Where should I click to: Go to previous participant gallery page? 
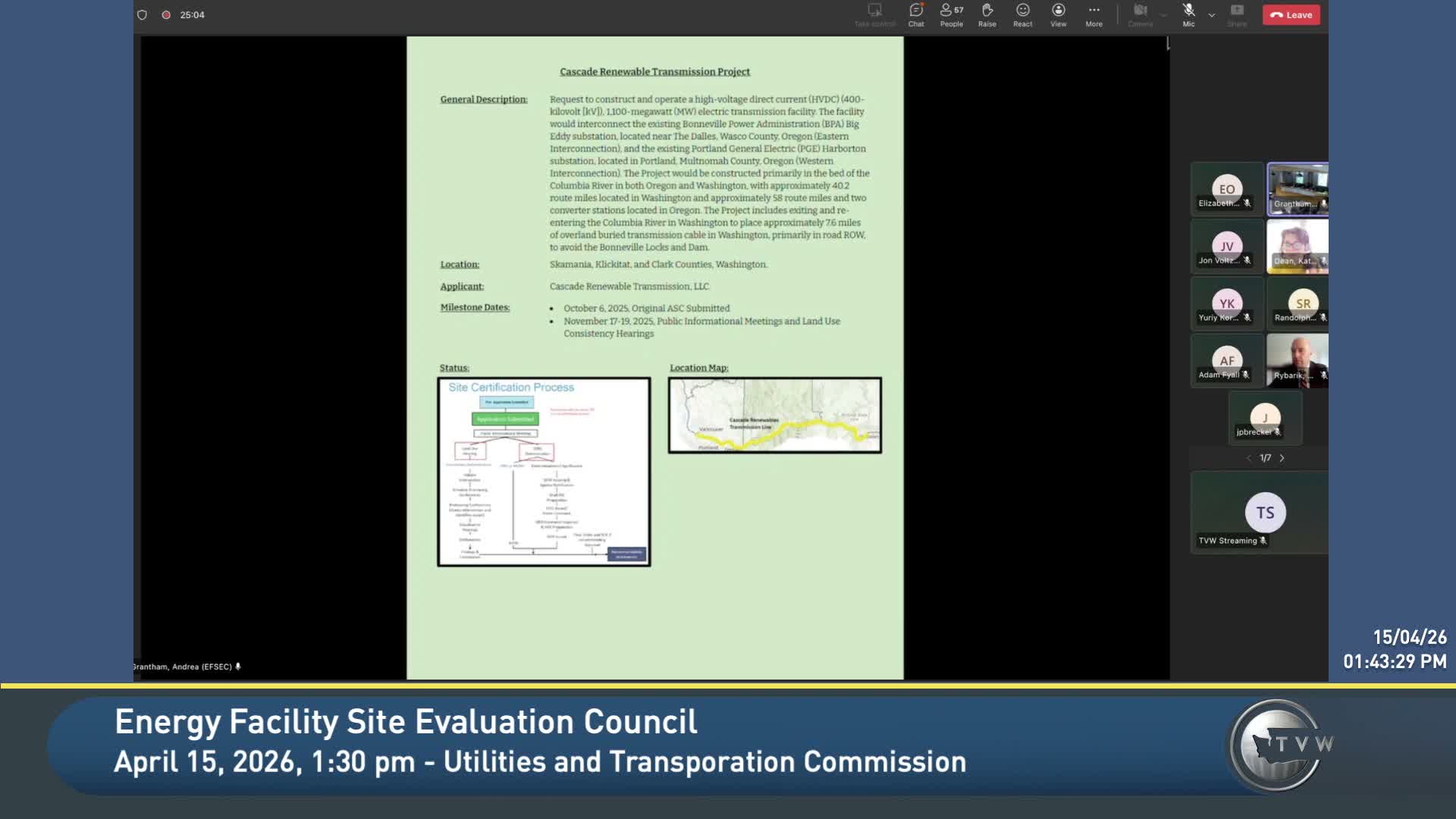pos(1249,458)
